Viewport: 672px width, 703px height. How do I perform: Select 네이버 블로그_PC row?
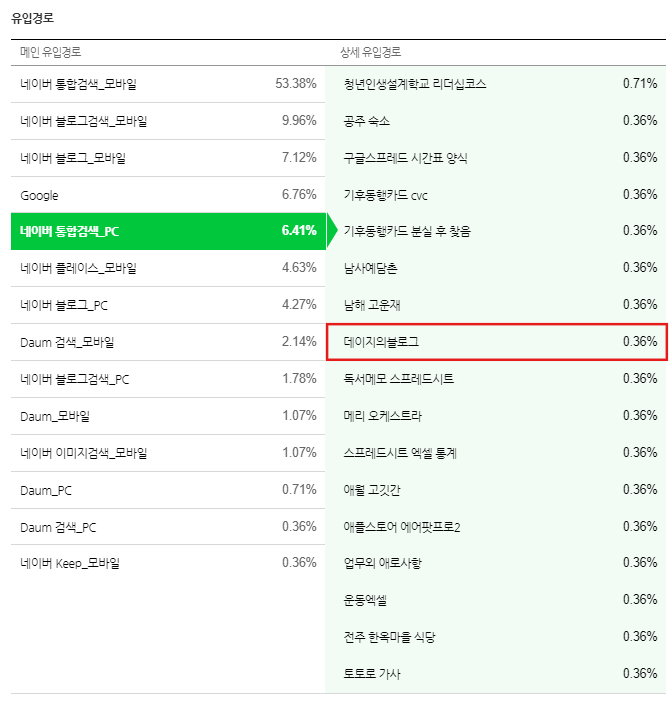point(168,305)
